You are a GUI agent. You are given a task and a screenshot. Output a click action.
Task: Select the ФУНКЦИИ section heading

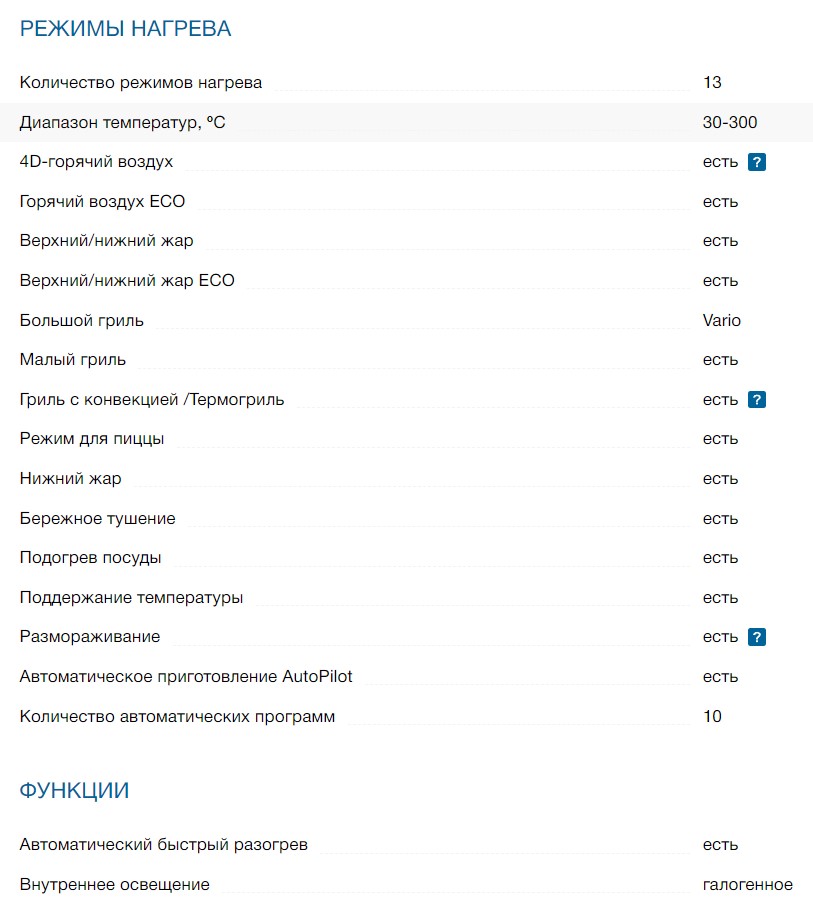click(x=74, y=791)
